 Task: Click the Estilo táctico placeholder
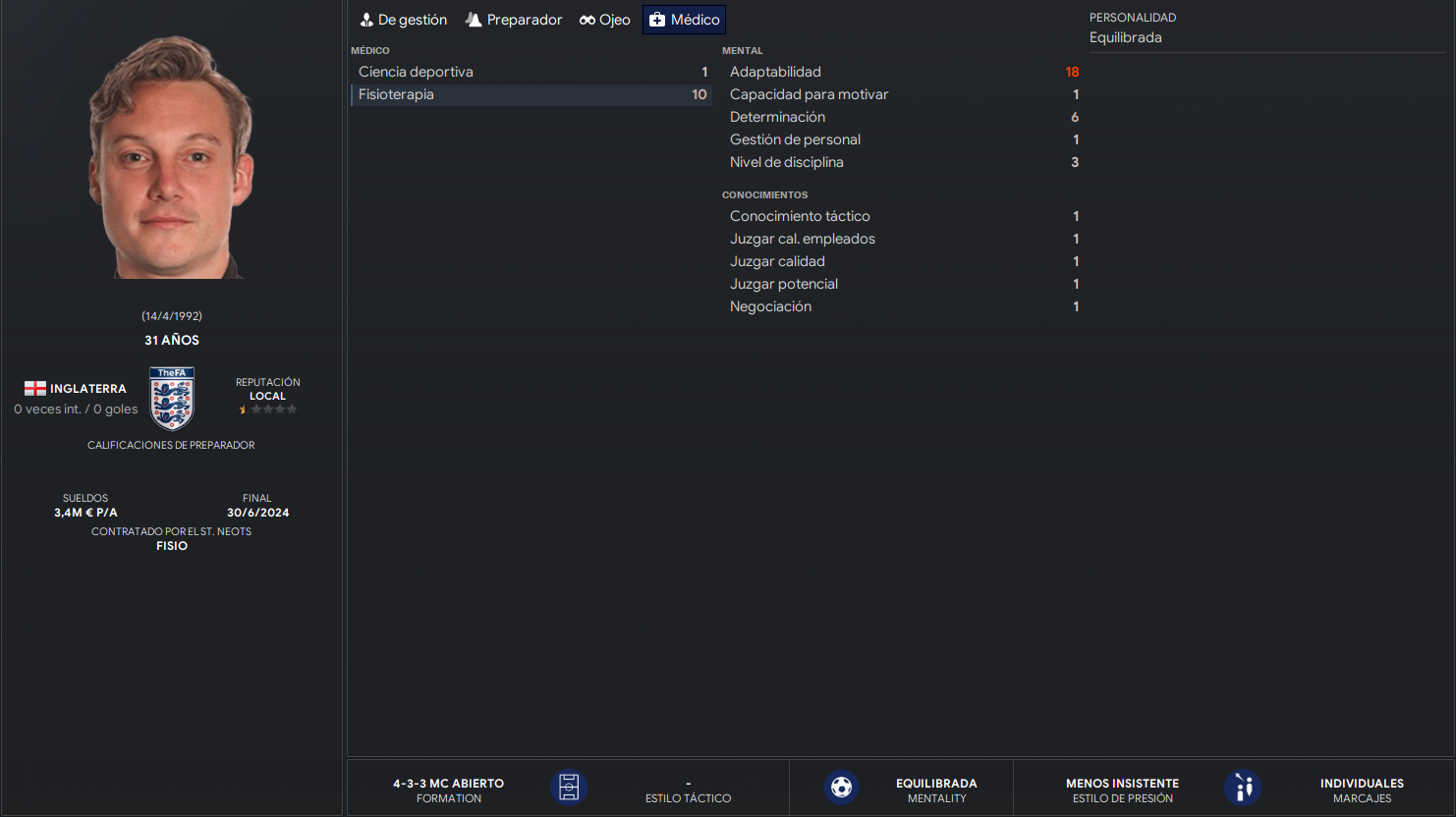tap(688, 790)
